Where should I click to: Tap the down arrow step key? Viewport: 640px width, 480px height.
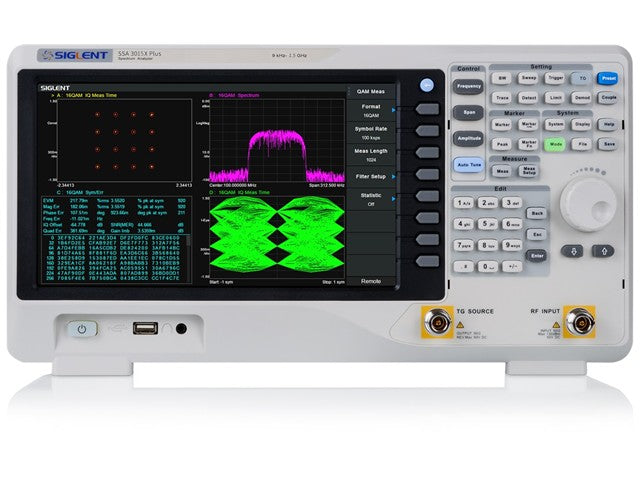coord(573,251)
